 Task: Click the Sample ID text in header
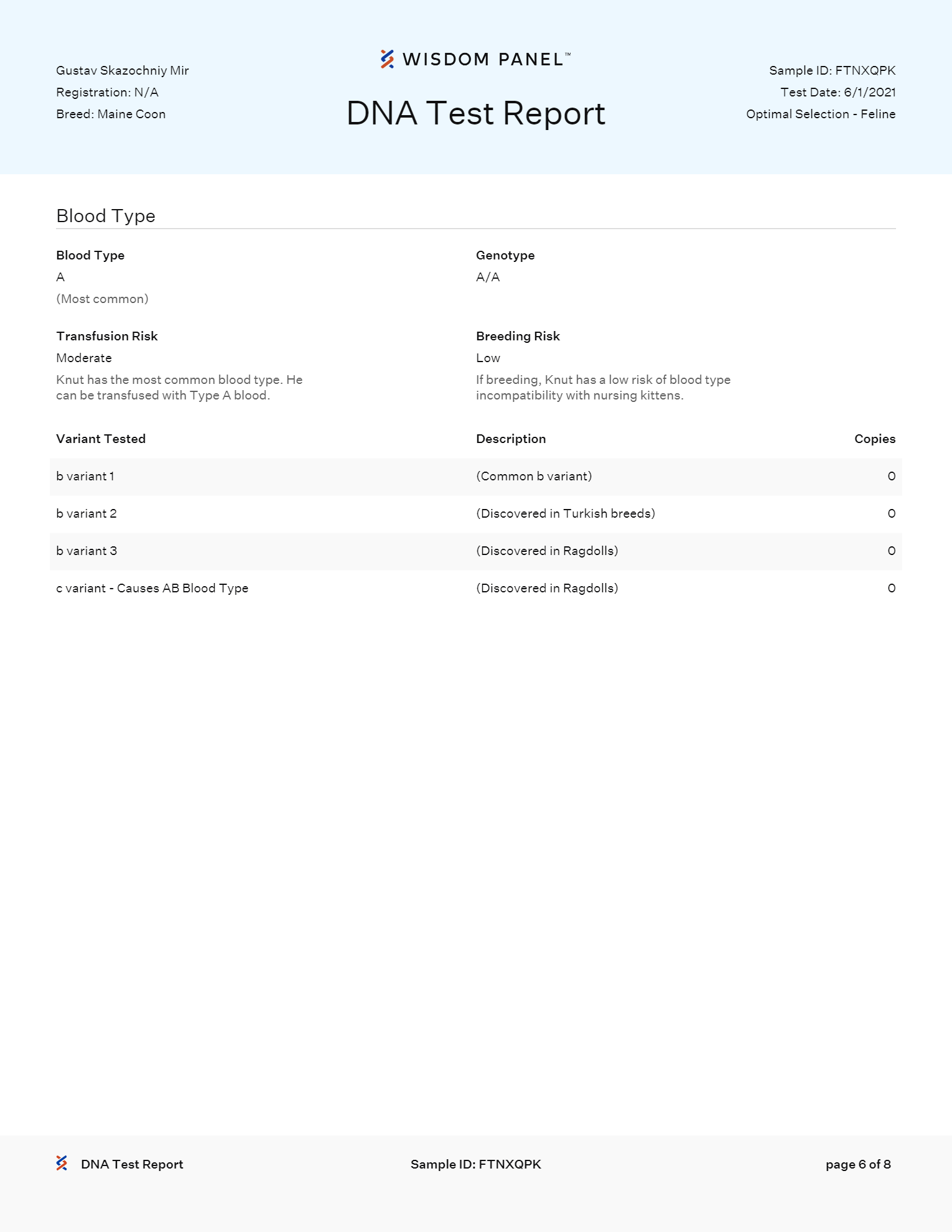point(832,70)
